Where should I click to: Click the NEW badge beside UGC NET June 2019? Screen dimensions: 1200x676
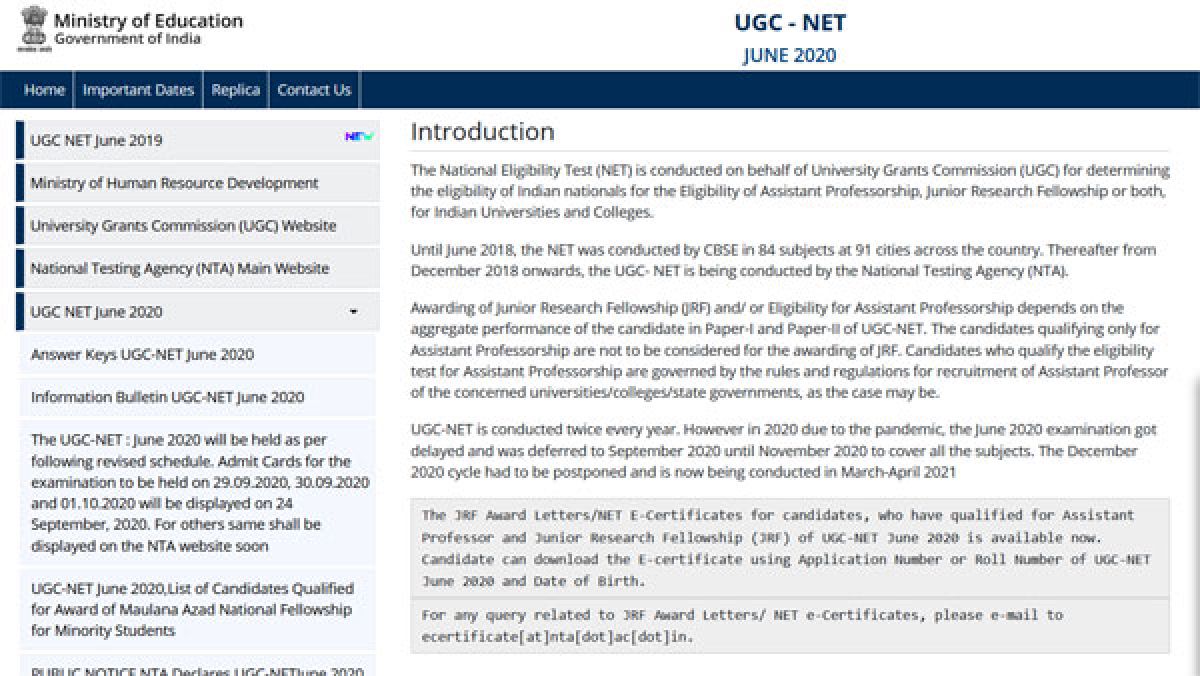pos(358,137)
